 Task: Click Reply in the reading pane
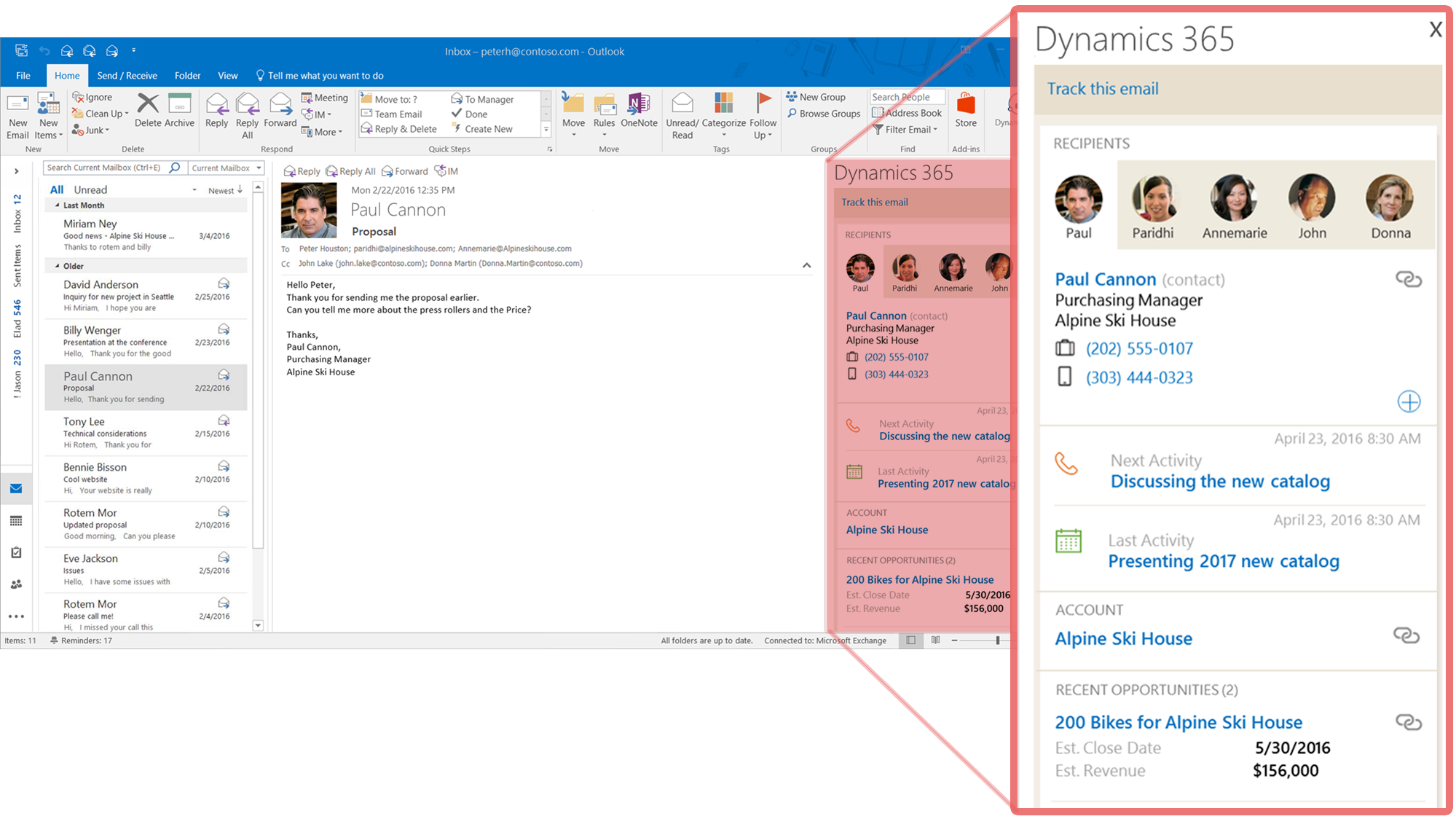tap(302, 171)
